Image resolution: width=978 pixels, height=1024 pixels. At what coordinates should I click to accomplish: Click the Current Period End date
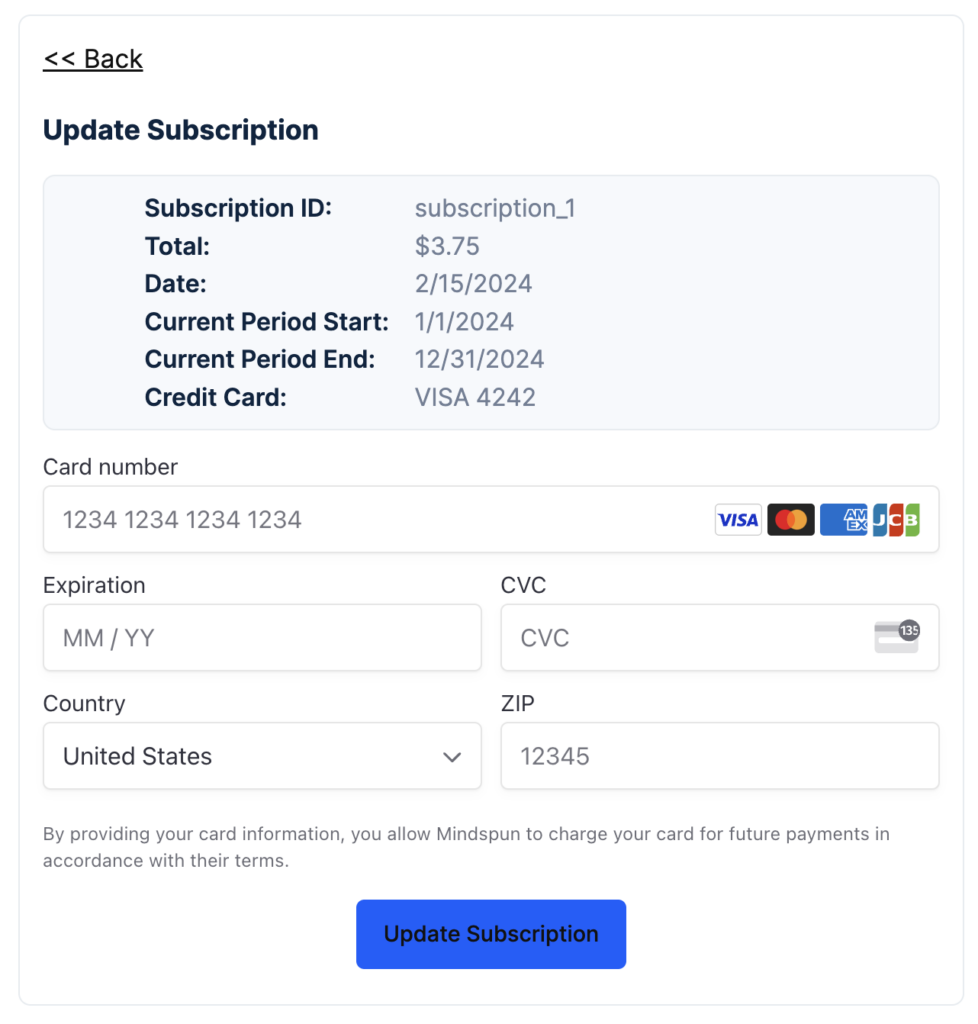480,359
